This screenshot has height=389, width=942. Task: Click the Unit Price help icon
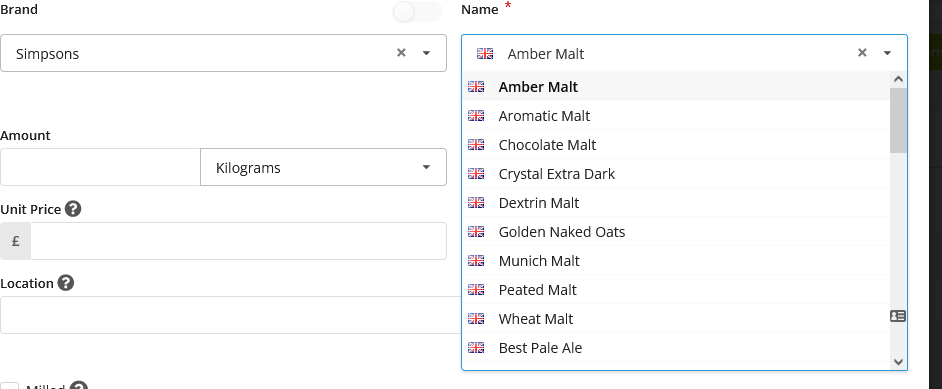73,209
